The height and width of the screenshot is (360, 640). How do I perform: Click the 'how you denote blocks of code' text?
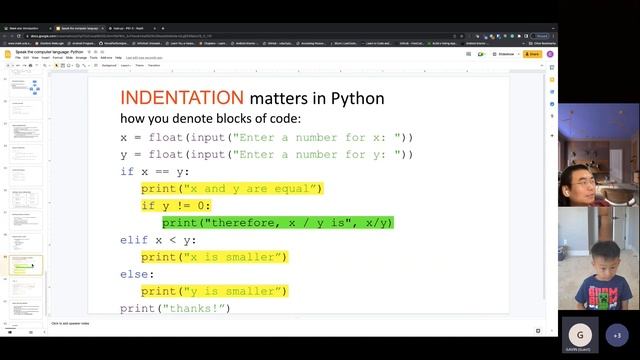tap(210, 119)
